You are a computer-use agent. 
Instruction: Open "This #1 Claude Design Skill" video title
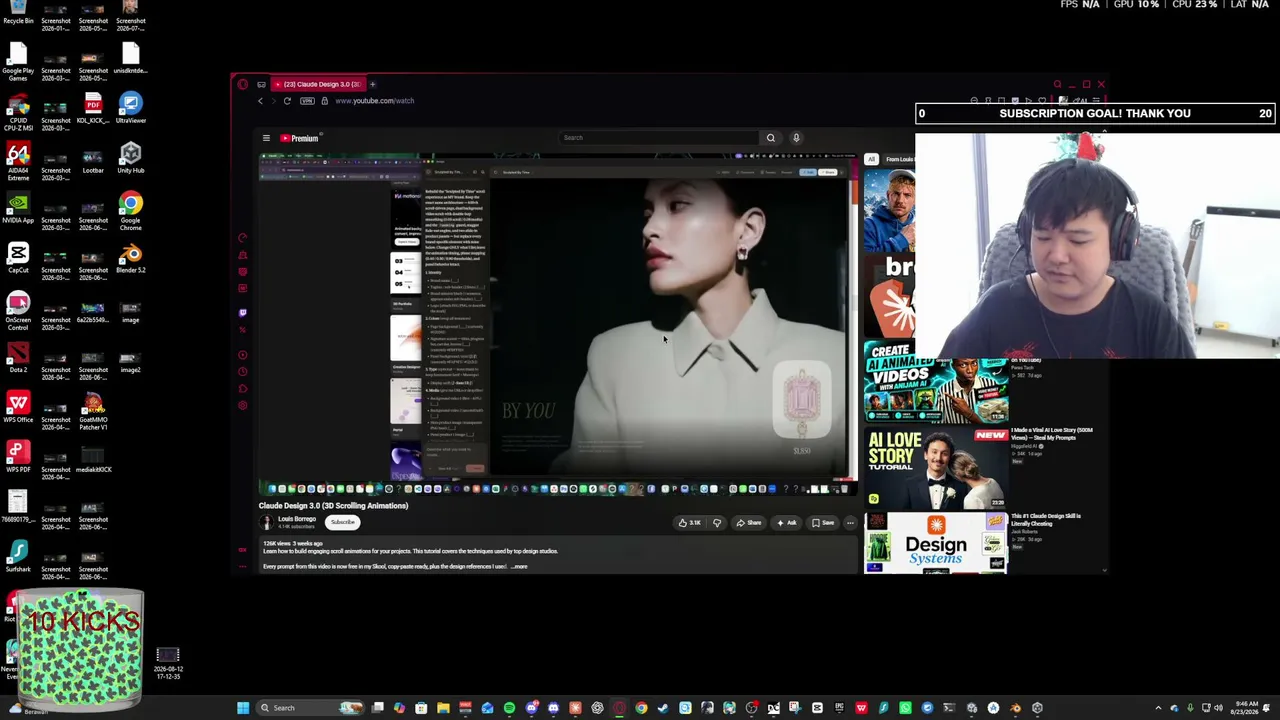click(1046, 520)
